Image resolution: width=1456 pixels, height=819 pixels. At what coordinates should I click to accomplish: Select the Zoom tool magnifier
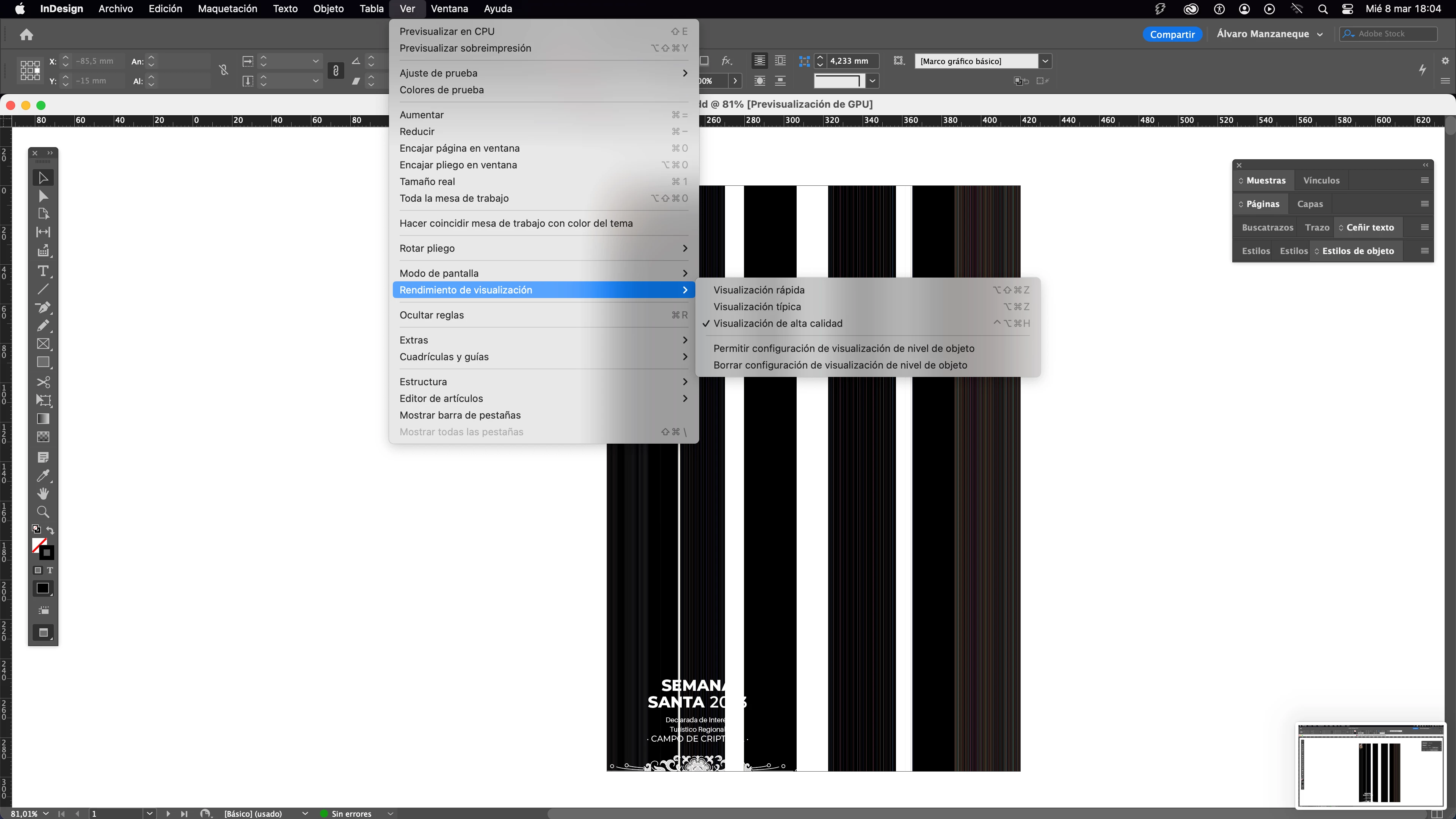tap(43, 512)
